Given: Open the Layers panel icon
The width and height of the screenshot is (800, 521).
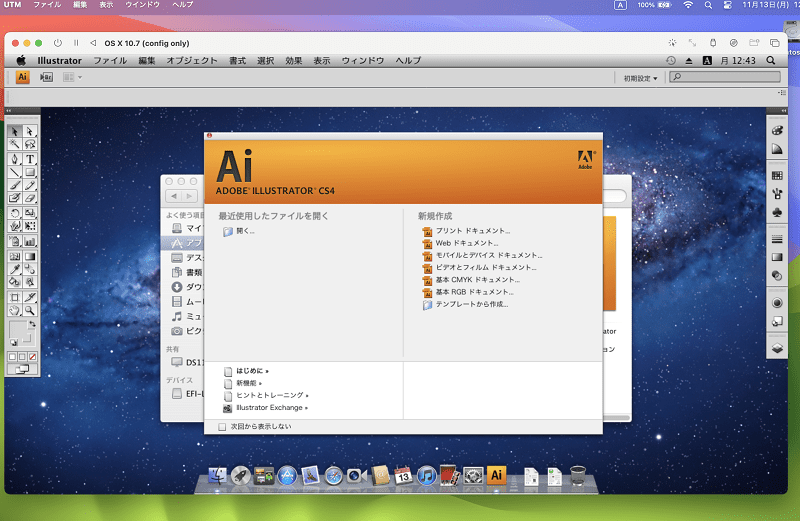Looking at the screenshot, I should coord(777,349).
